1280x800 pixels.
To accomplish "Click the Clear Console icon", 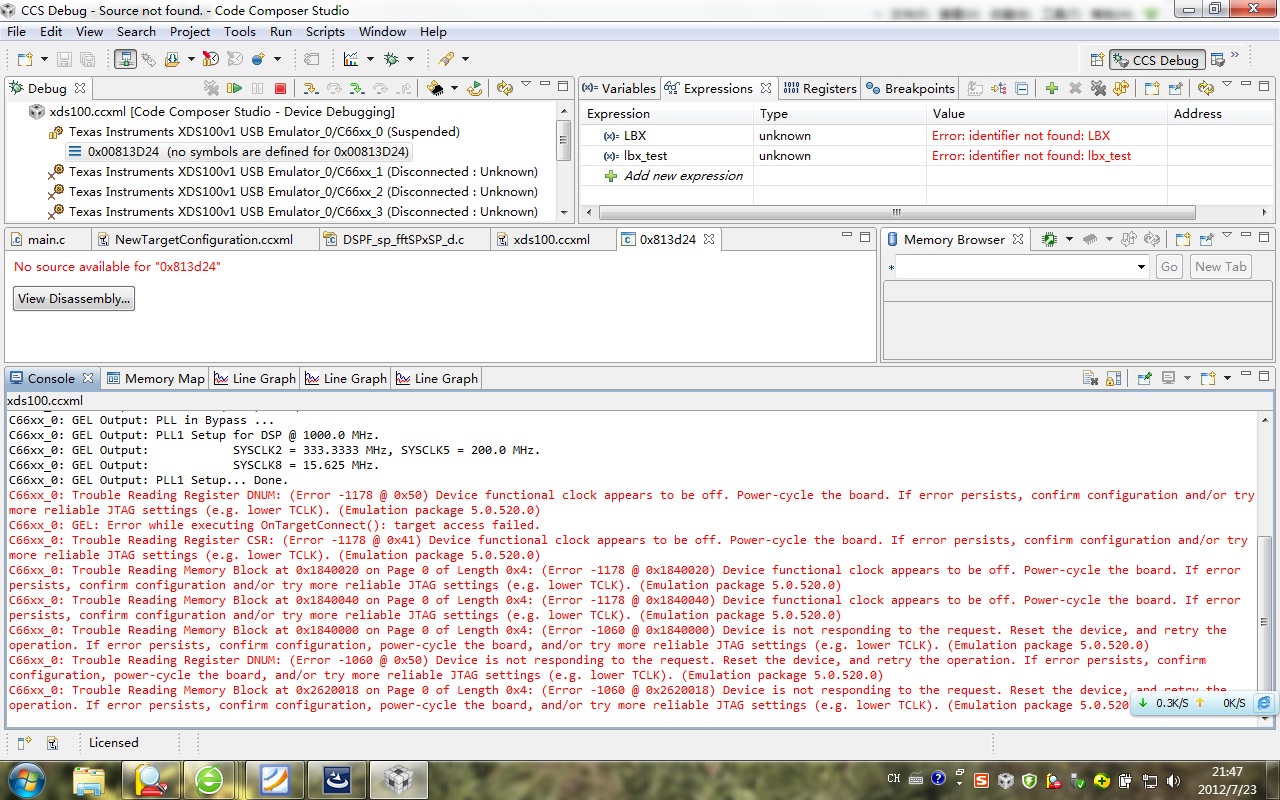I will click(1091, 378).
